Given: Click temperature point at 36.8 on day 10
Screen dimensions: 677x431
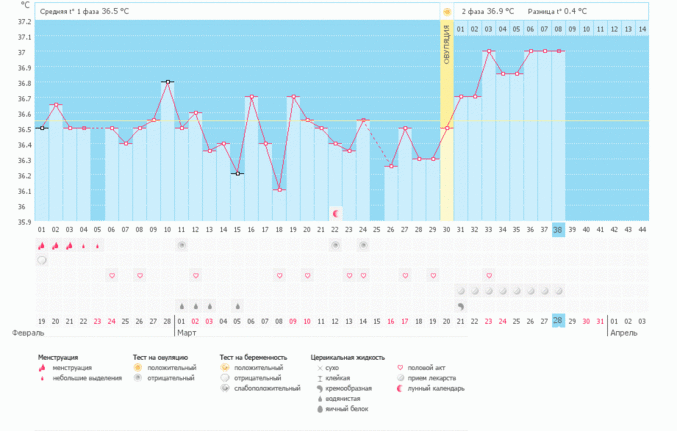Looking at the screenshot, I should pos(168,82).
